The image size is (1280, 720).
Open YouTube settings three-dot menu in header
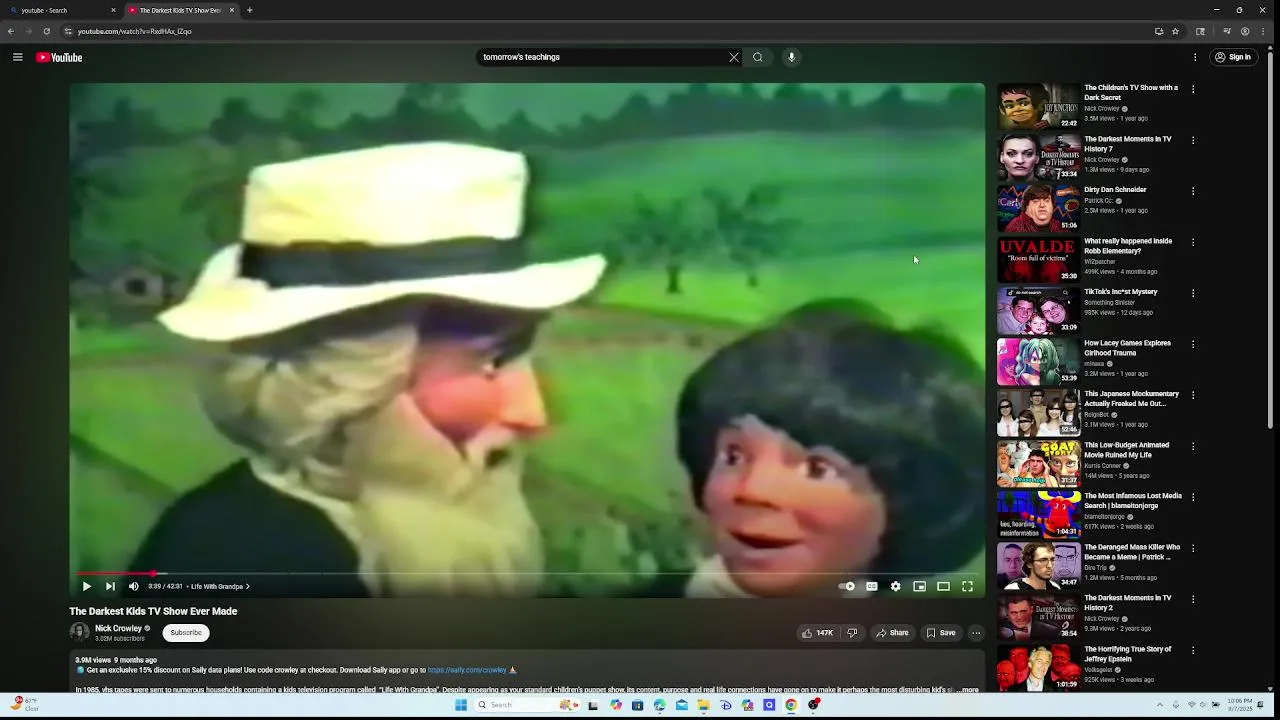click(1195, 57)
